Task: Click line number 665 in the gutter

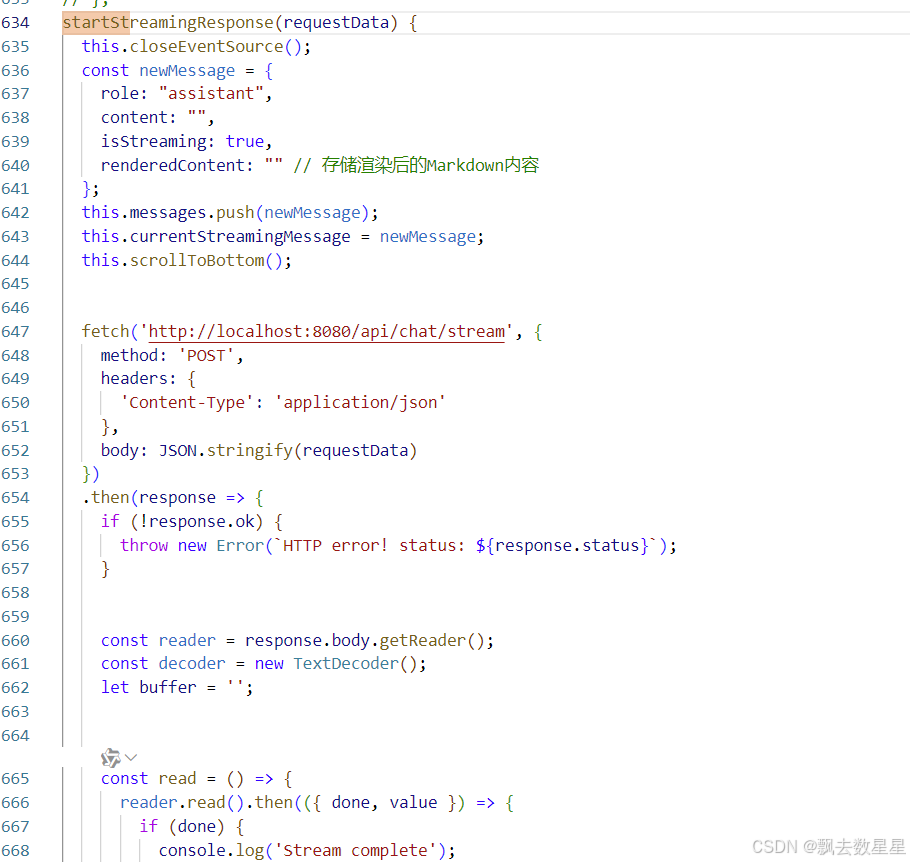Action: [x=15, y=778]
